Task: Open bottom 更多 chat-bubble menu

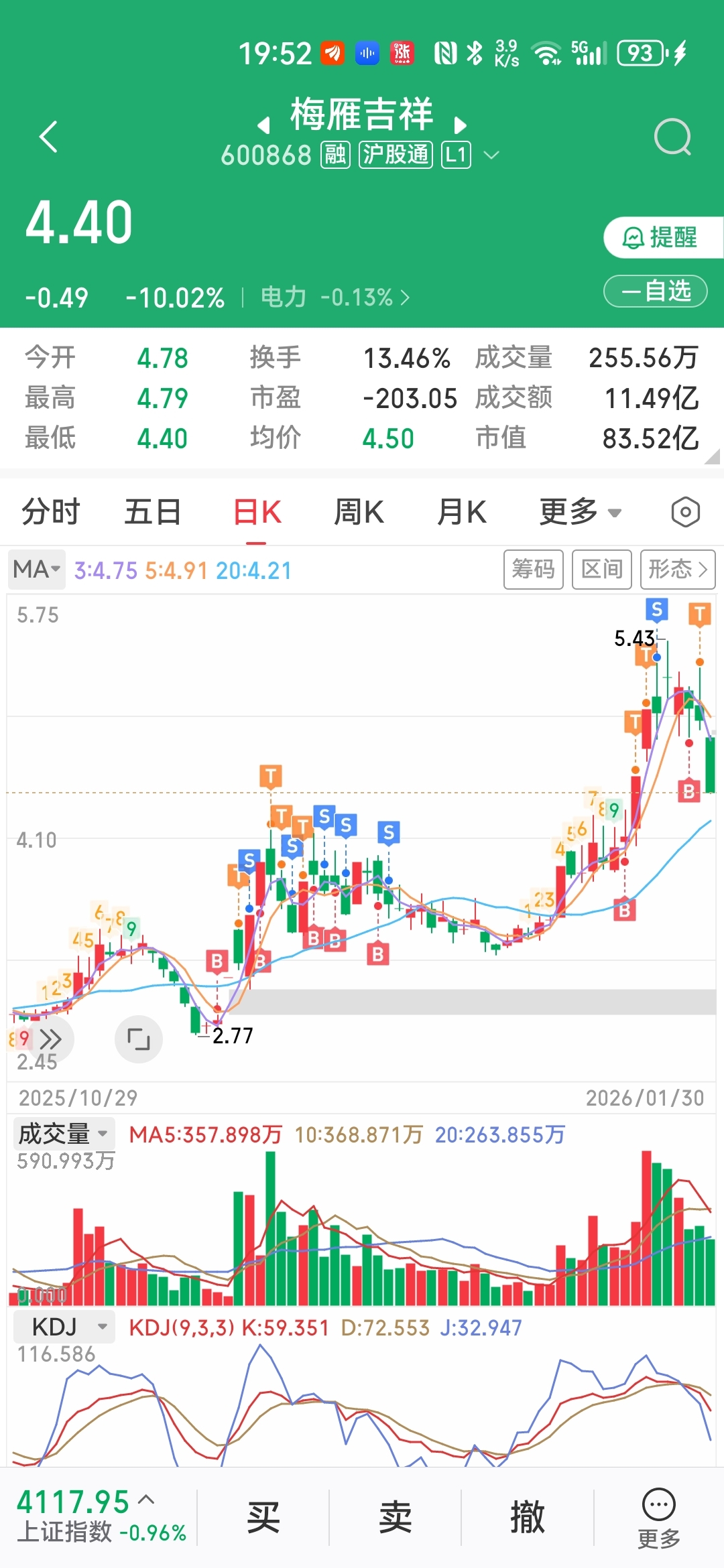Action: [658, 1518]
